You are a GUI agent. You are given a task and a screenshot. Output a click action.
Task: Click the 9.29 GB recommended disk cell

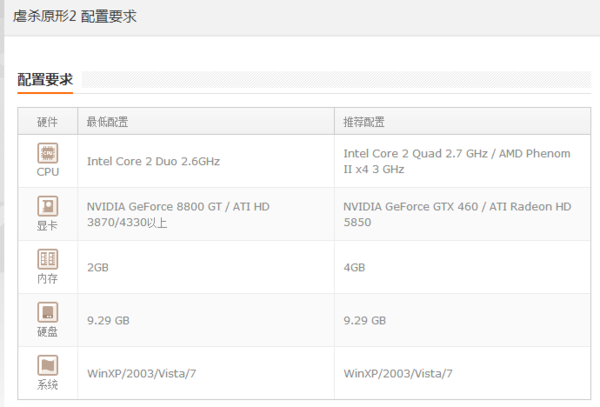point(365,320)
